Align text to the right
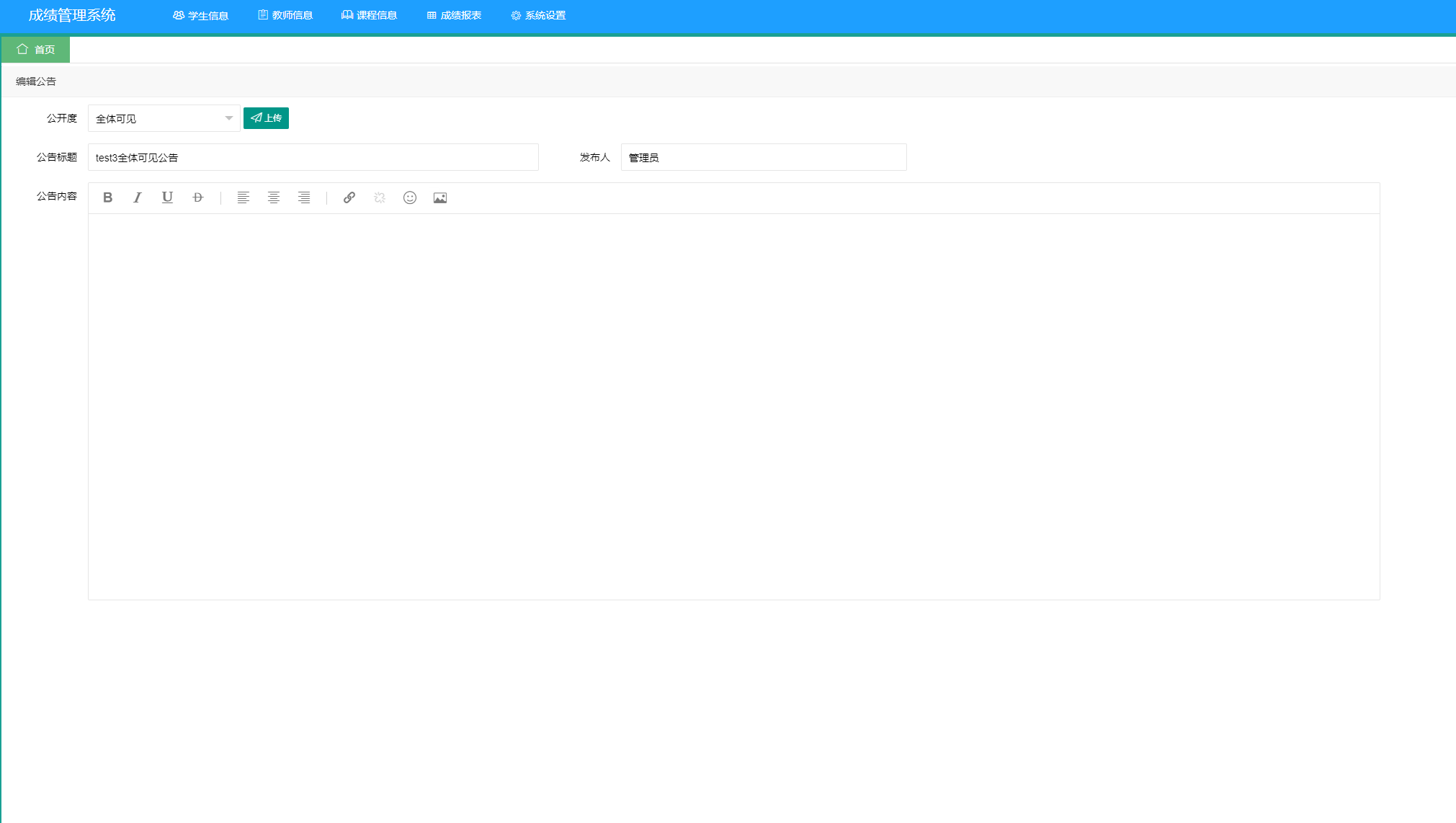1456x823 pixels. click(x=304, y=197)
